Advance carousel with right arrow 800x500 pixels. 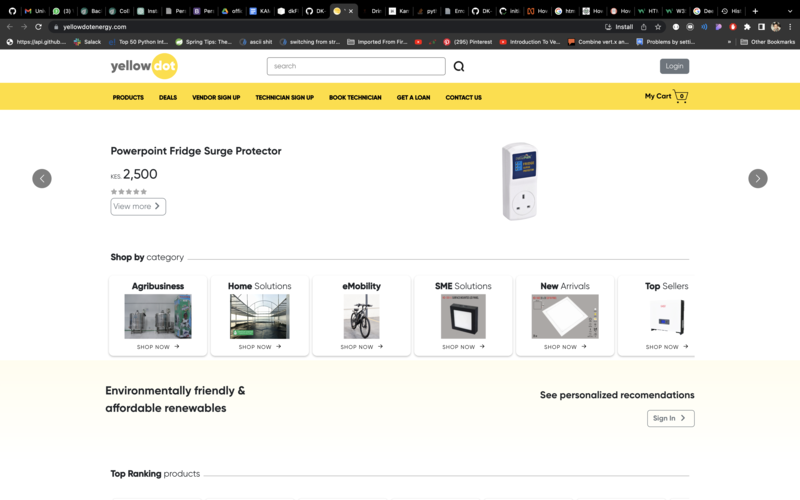(x=758, y=178)
